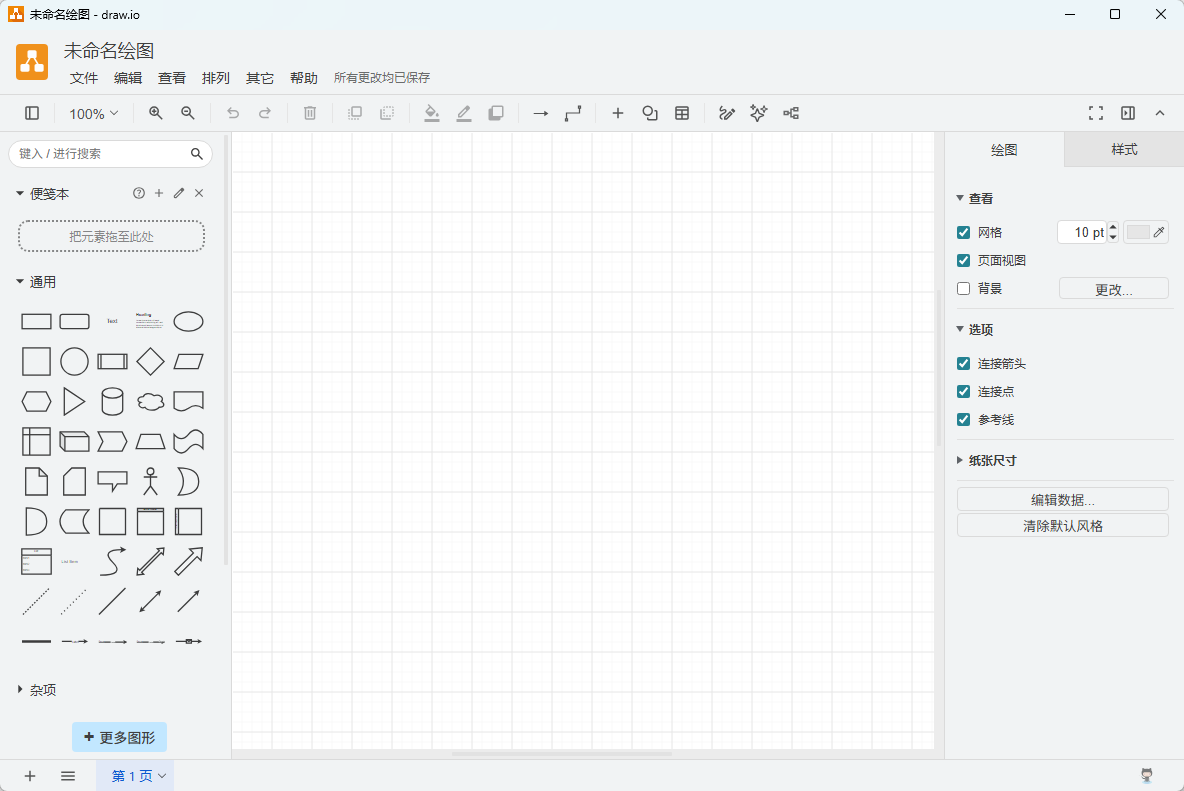Select the ellipse shape in 通用 palette

tap(189, 322)
